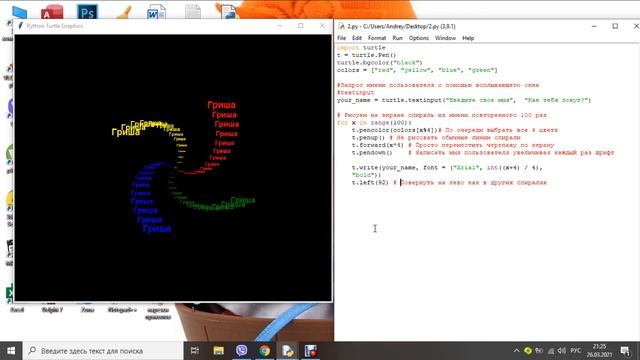Image resolution: width=640 pixels, height=360 pixels.
Task: Open the Window menu in IDLE editor
Action: pos(445,38)
